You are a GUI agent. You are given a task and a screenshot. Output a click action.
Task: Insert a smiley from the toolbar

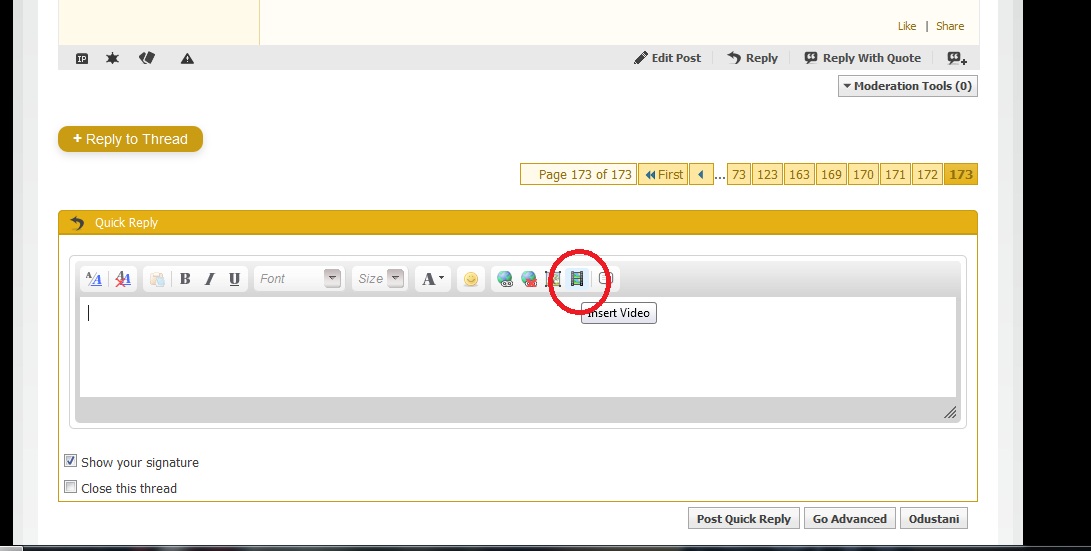(x=470, y=279)
